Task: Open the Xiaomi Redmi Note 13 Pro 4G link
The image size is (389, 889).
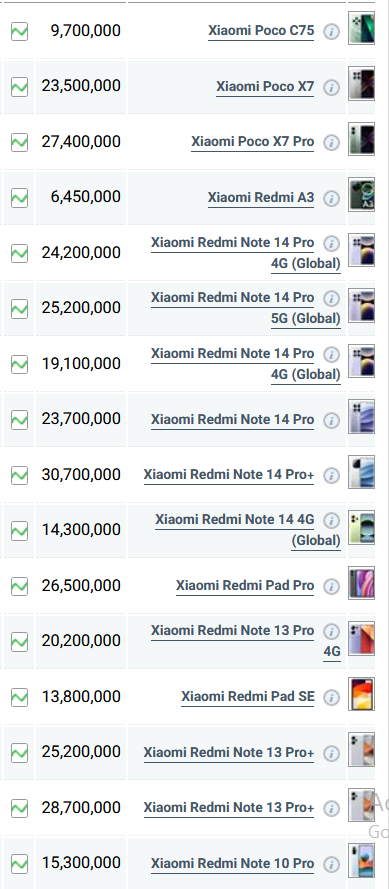Action: pyautogui.click(x=246, y=641)
